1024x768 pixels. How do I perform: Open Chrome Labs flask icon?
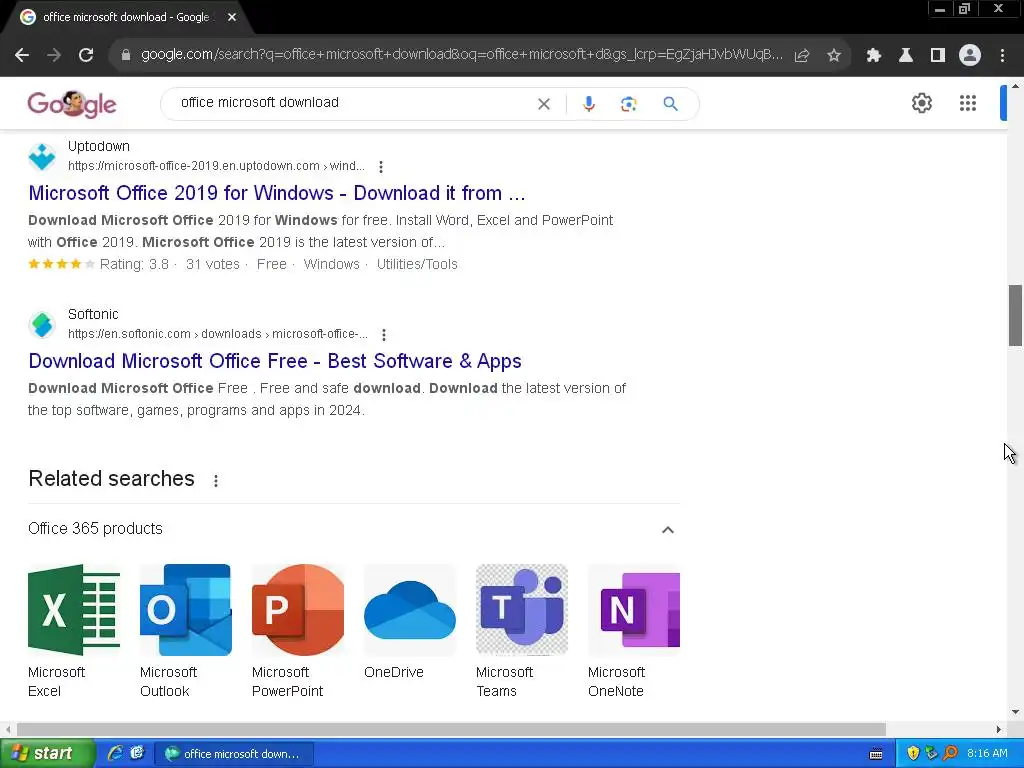pyautogui.click(x=906, y=56)
